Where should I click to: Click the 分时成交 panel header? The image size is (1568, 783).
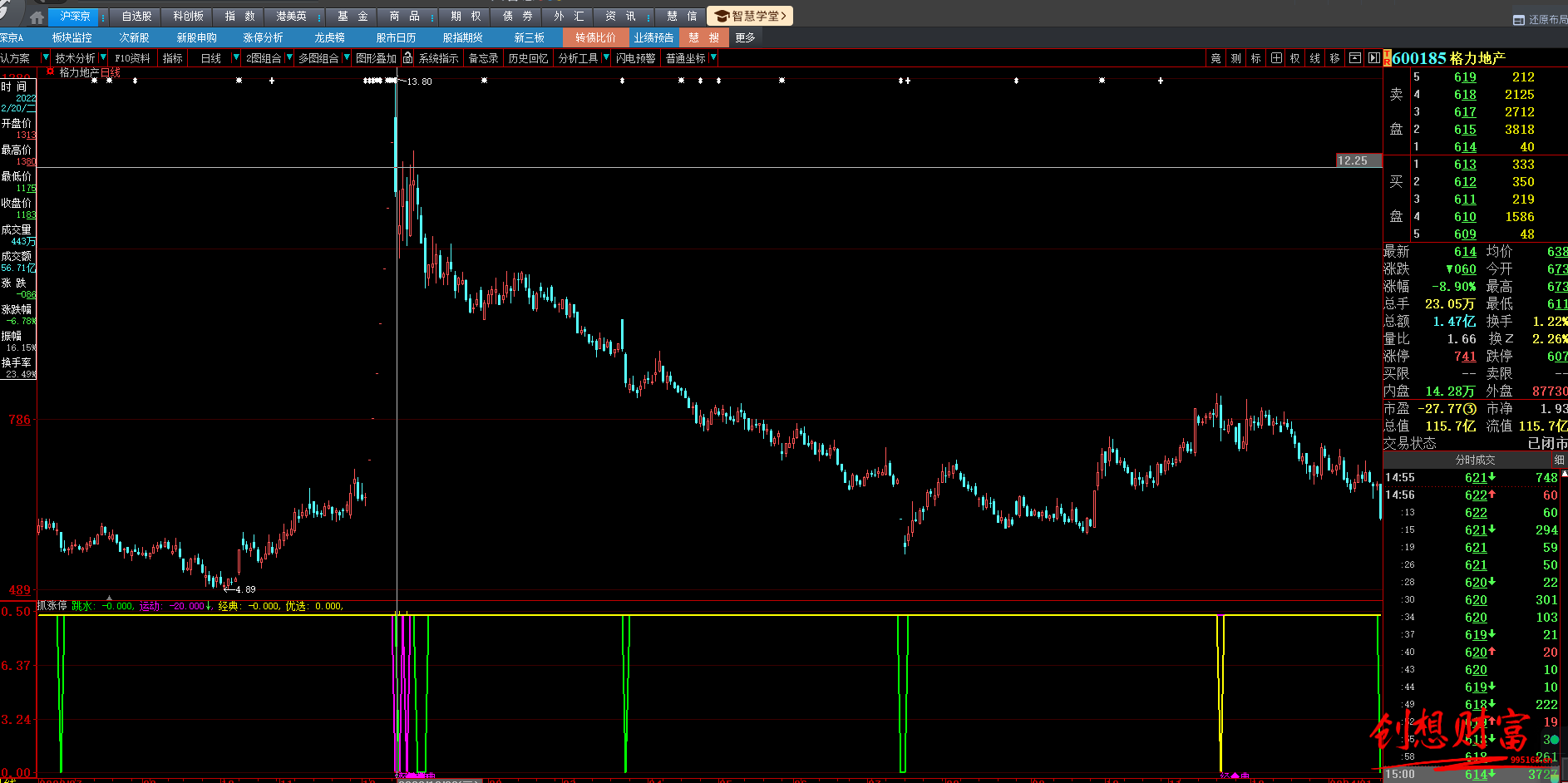1475,460
